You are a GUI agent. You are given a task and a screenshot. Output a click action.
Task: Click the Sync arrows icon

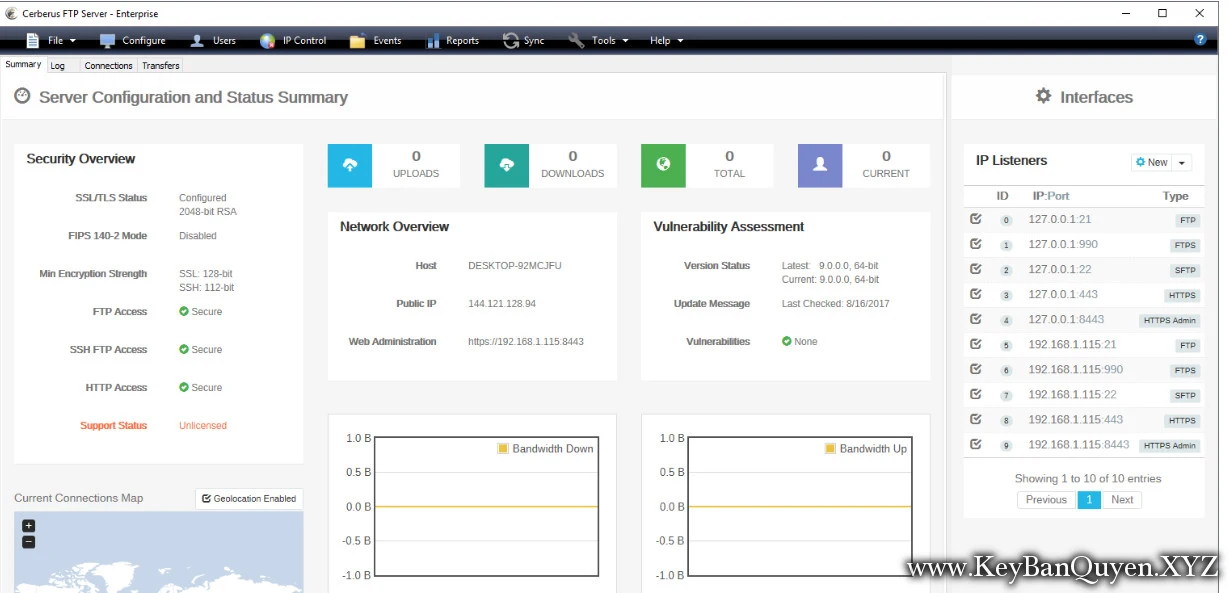coord(510,40)
